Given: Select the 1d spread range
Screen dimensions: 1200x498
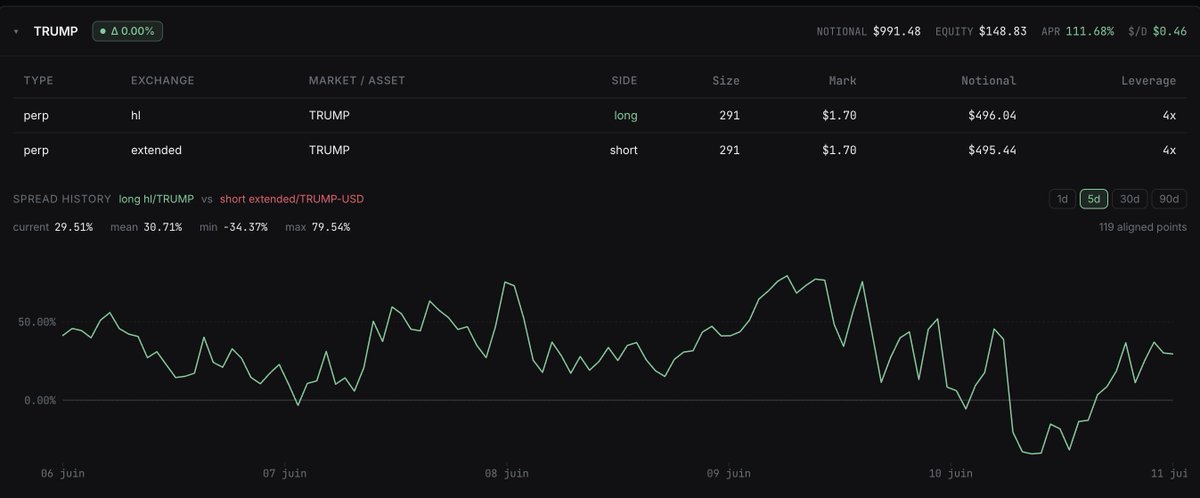Looking at the screenshot, I should (1062, 199).
